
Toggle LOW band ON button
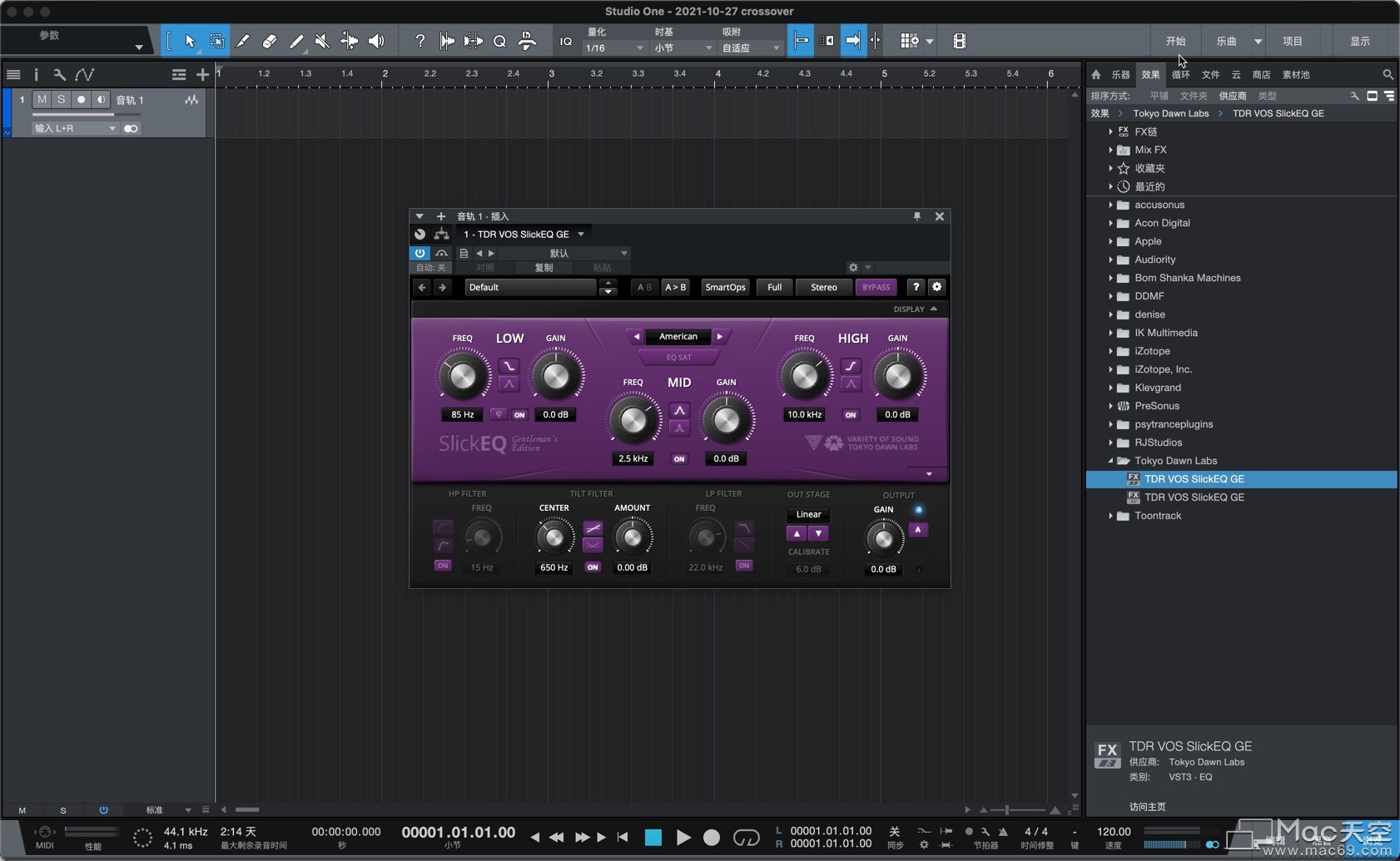[x=519, y=414]
